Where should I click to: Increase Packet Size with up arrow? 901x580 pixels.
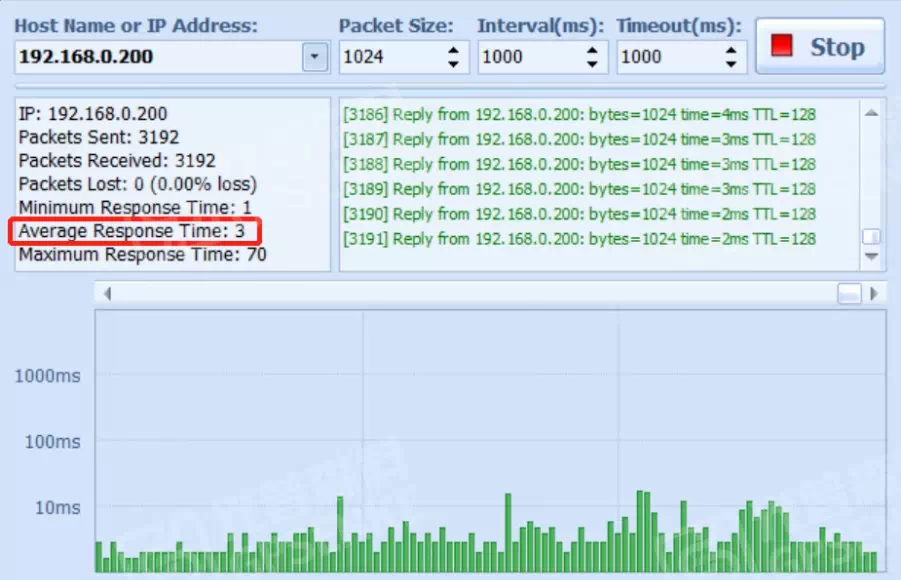pyautogui.click(x=454, y=50)
